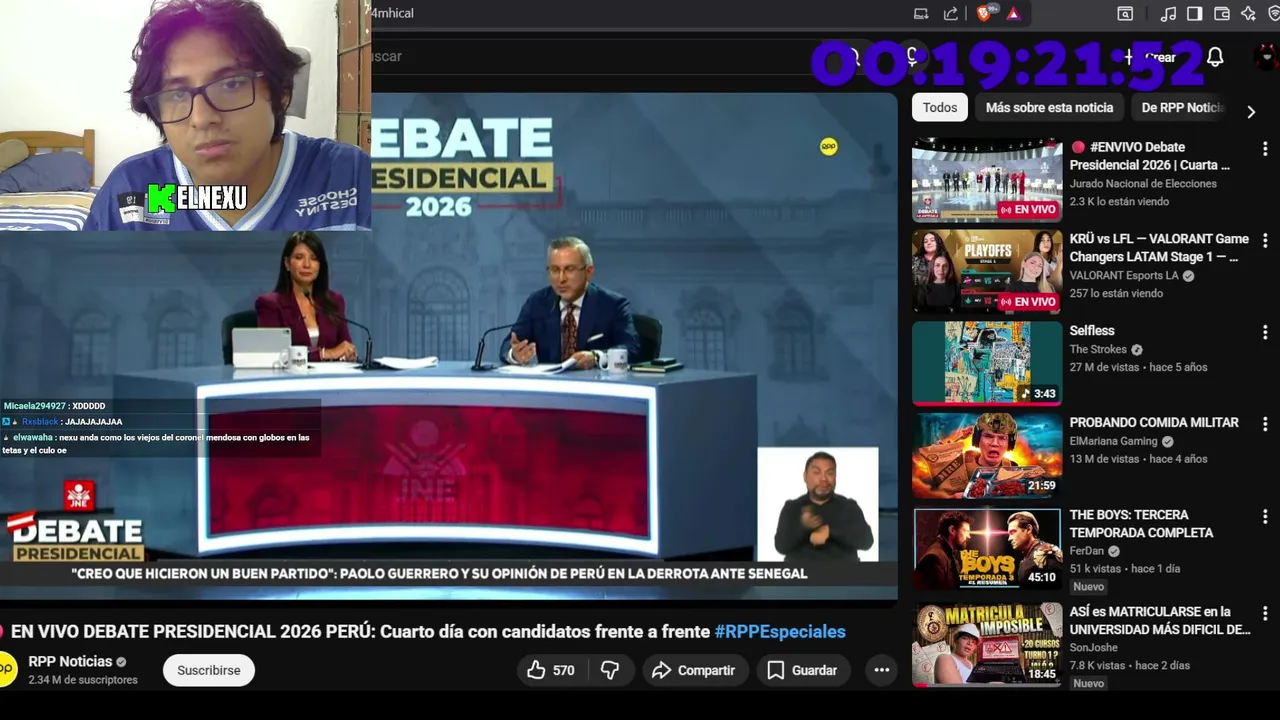The width and height of the screenshot is (1280, 720).
Task: Click EN VIVO badge on debate thumbnail
Action: pyautogui.click(x=1029, y=210)
